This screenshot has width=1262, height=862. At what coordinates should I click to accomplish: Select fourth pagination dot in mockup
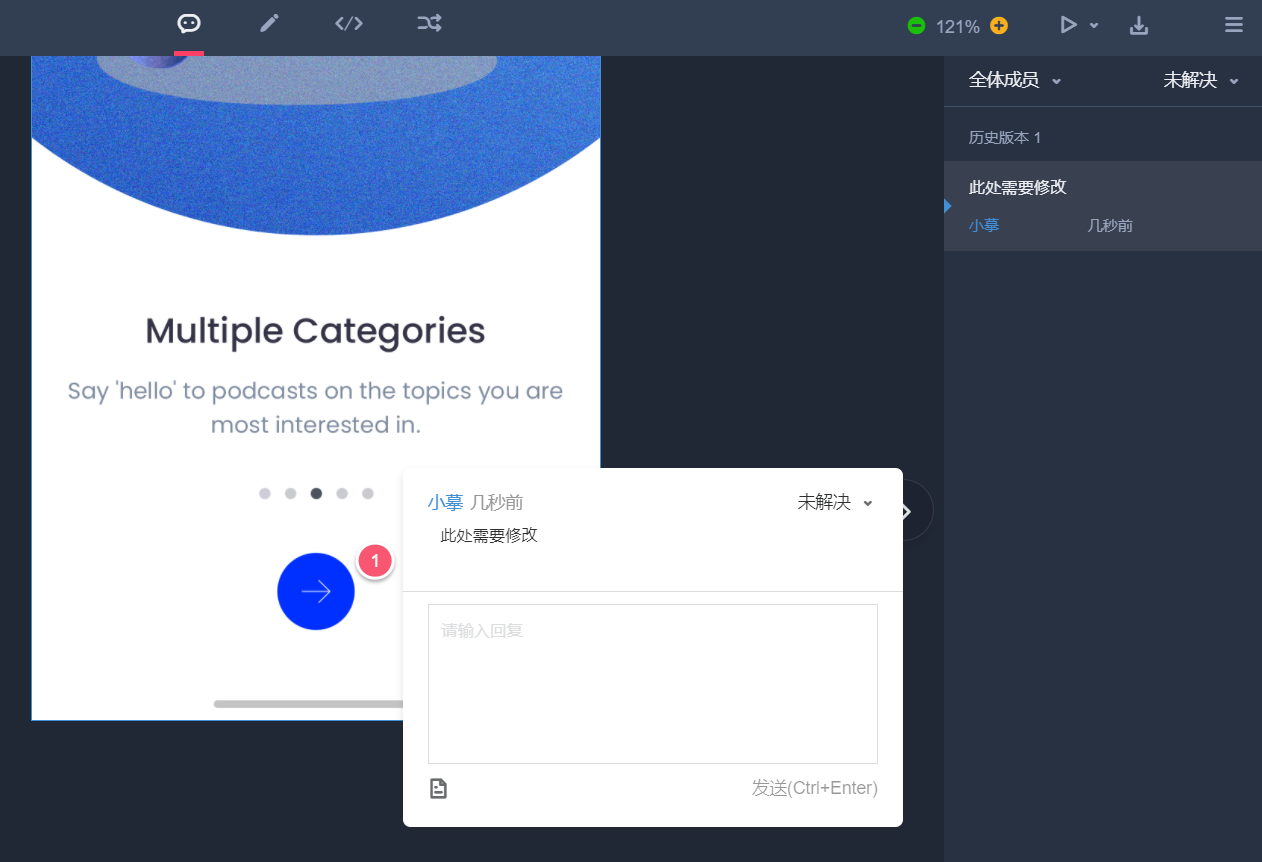coord(342,493)
